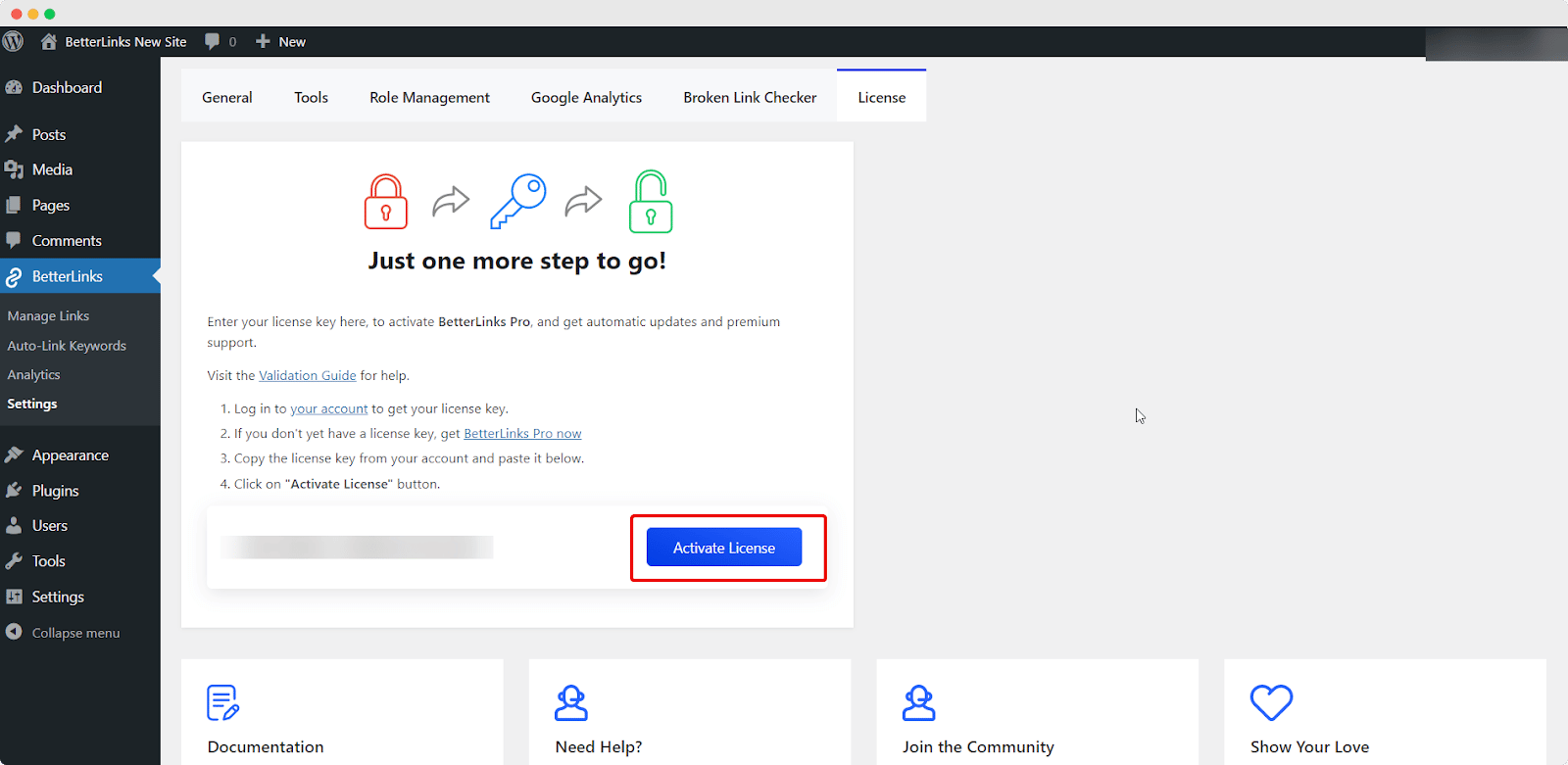Open Comments in sidebar menu

pyautogui.click(x=67, y=240)
